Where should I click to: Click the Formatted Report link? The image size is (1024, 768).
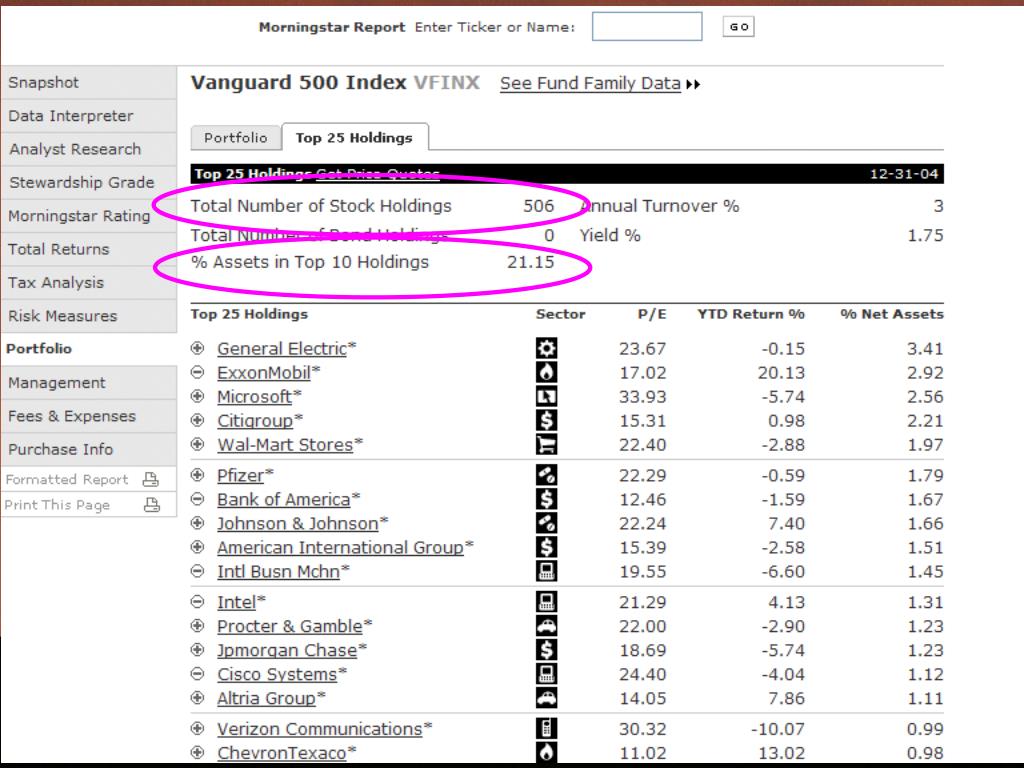point(67,479)
